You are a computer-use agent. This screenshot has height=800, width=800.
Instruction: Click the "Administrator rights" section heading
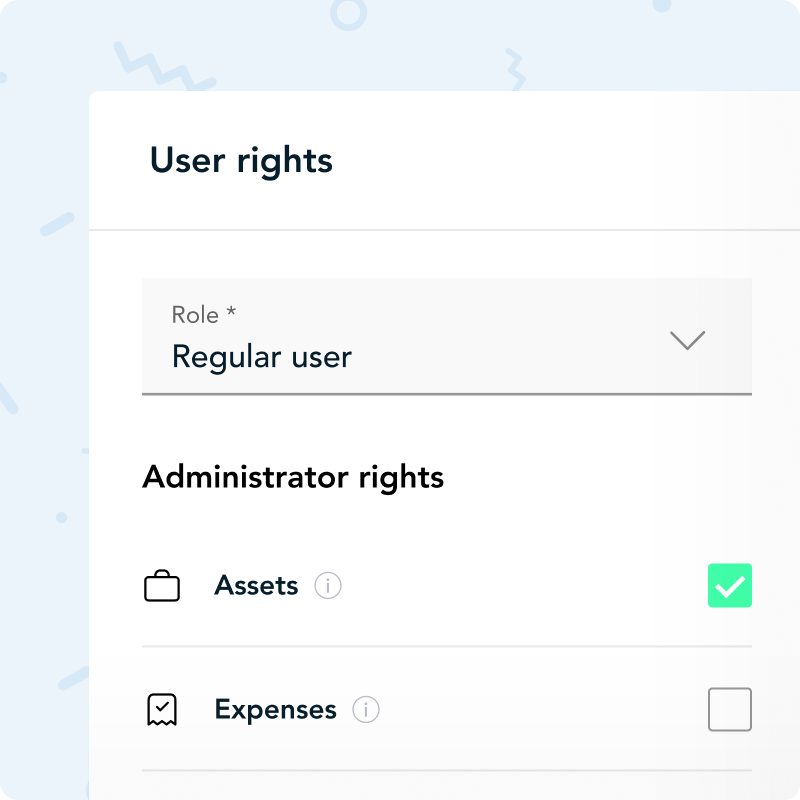293,477
